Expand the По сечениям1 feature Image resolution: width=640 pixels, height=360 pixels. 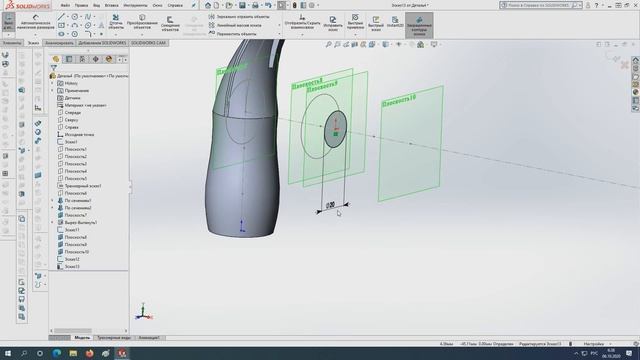pos(52,200)
